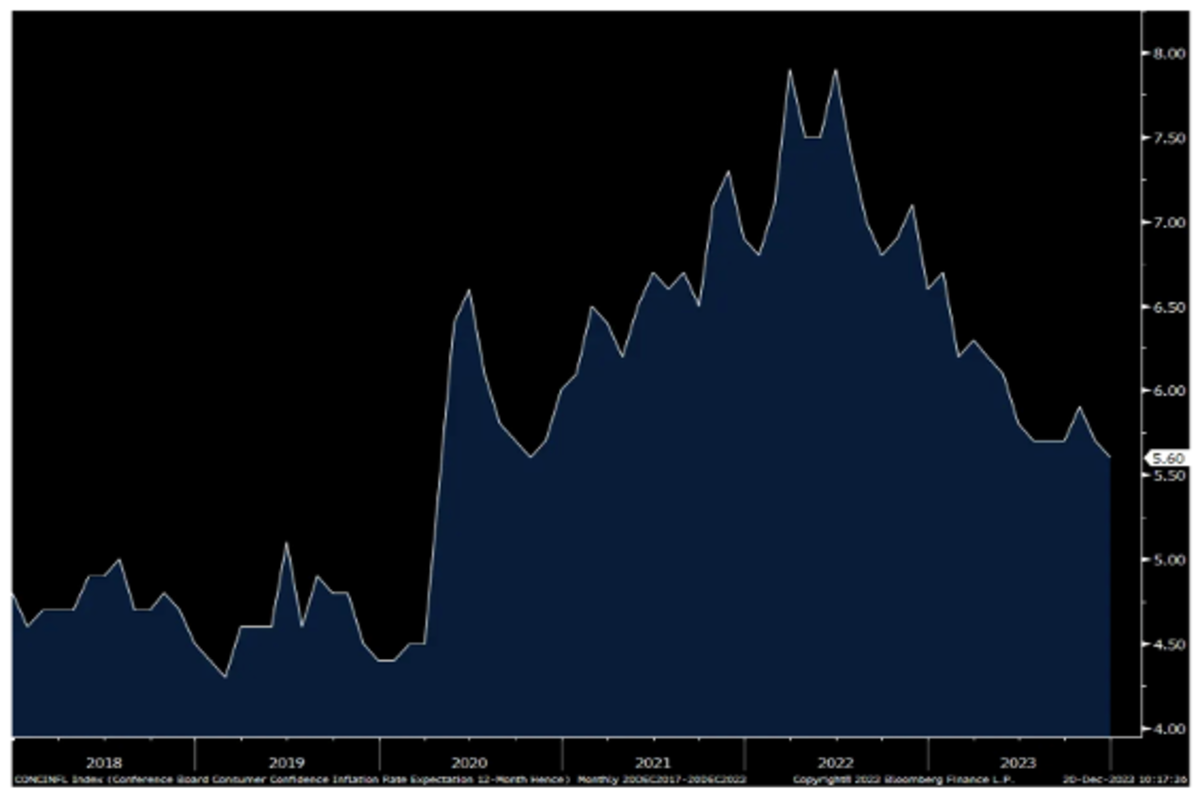This screenshot has width=1200, height=800.
Task: Select the 2021 label on the time axis
Action: 653,760
